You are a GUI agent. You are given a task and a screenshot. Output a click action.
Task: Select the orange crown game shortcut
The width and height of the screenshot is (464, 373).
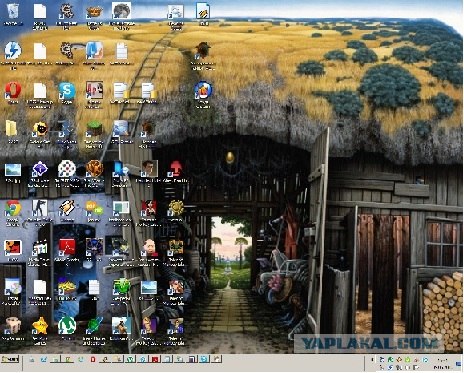[x=94, y=11]
